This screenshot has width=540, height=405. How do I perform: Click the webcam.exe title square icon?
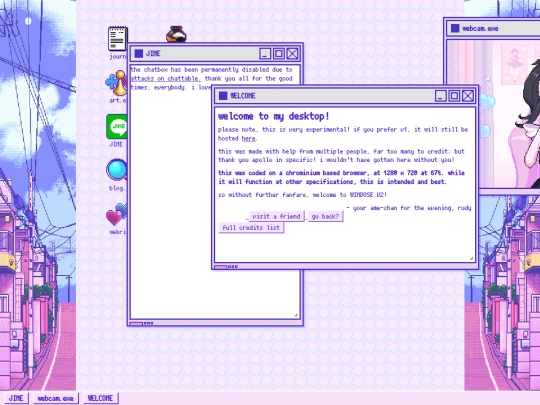(455, 28)
